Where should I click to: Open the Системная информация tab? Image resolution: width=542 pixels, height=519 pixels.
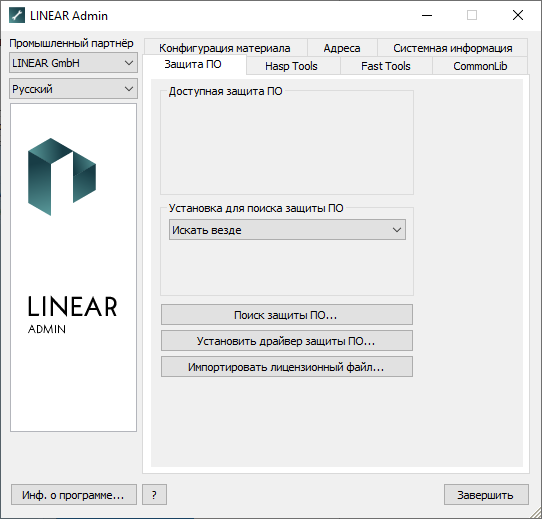point(452,48)
